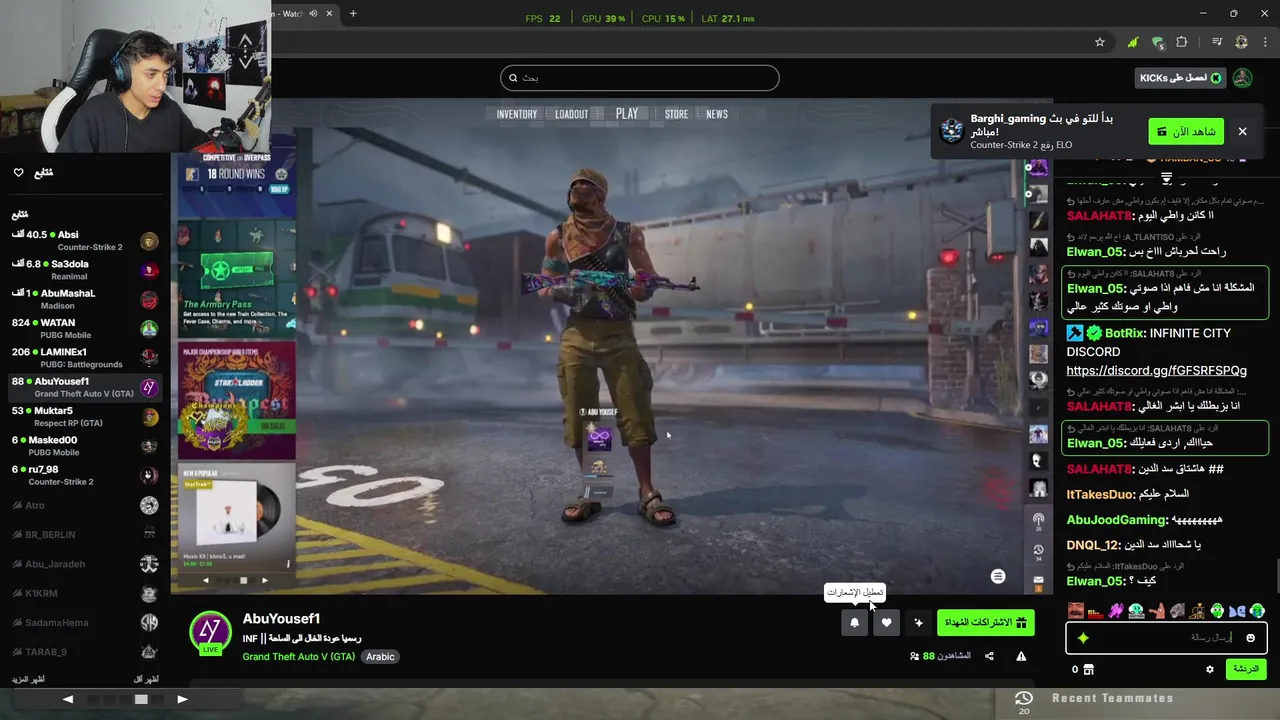Click the green chat send button

1246,669
